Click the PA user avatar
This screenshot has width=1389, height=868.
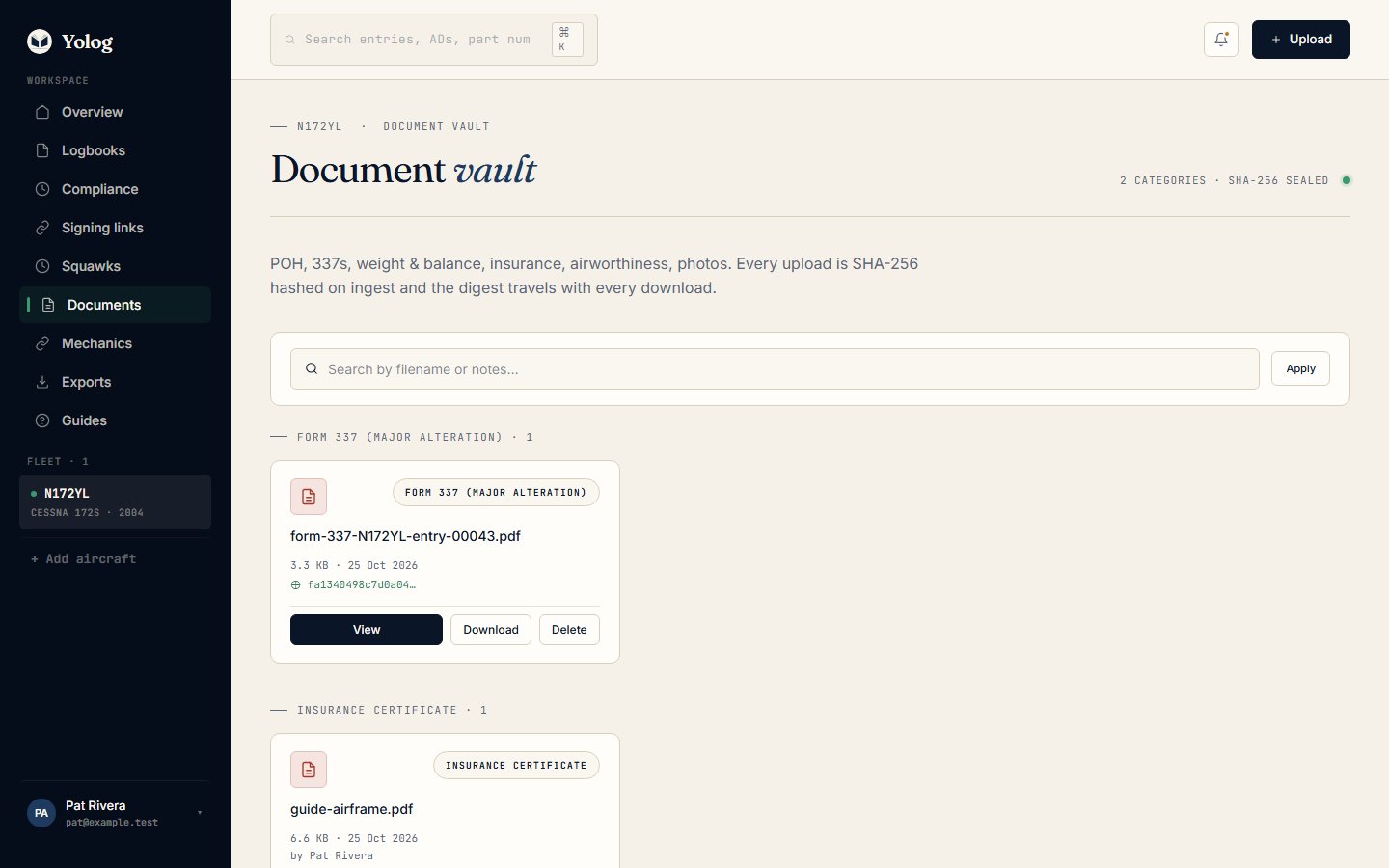(41, 813)
